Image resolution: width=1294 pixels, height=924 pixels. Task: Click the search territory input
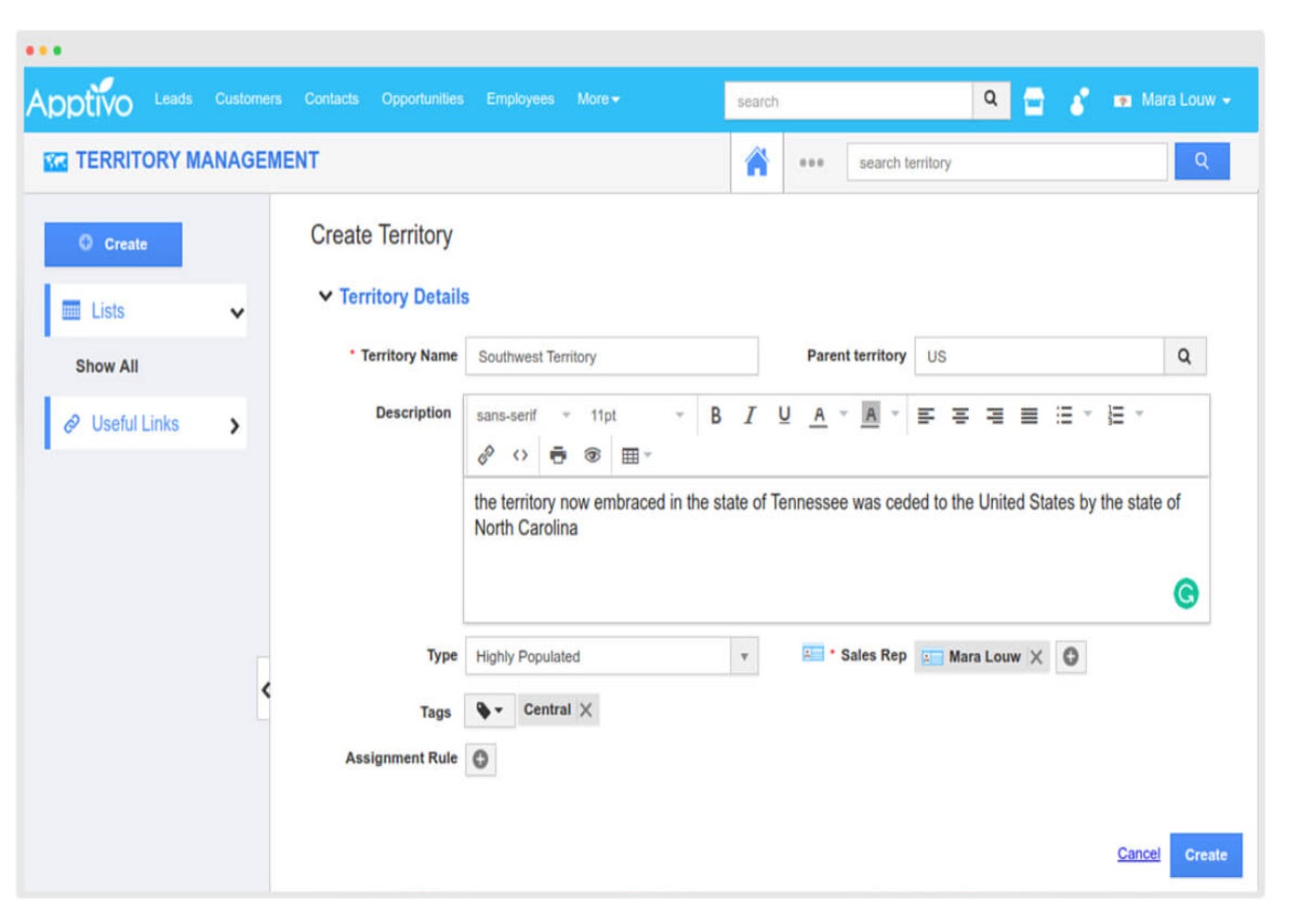tap(1007, 163)
